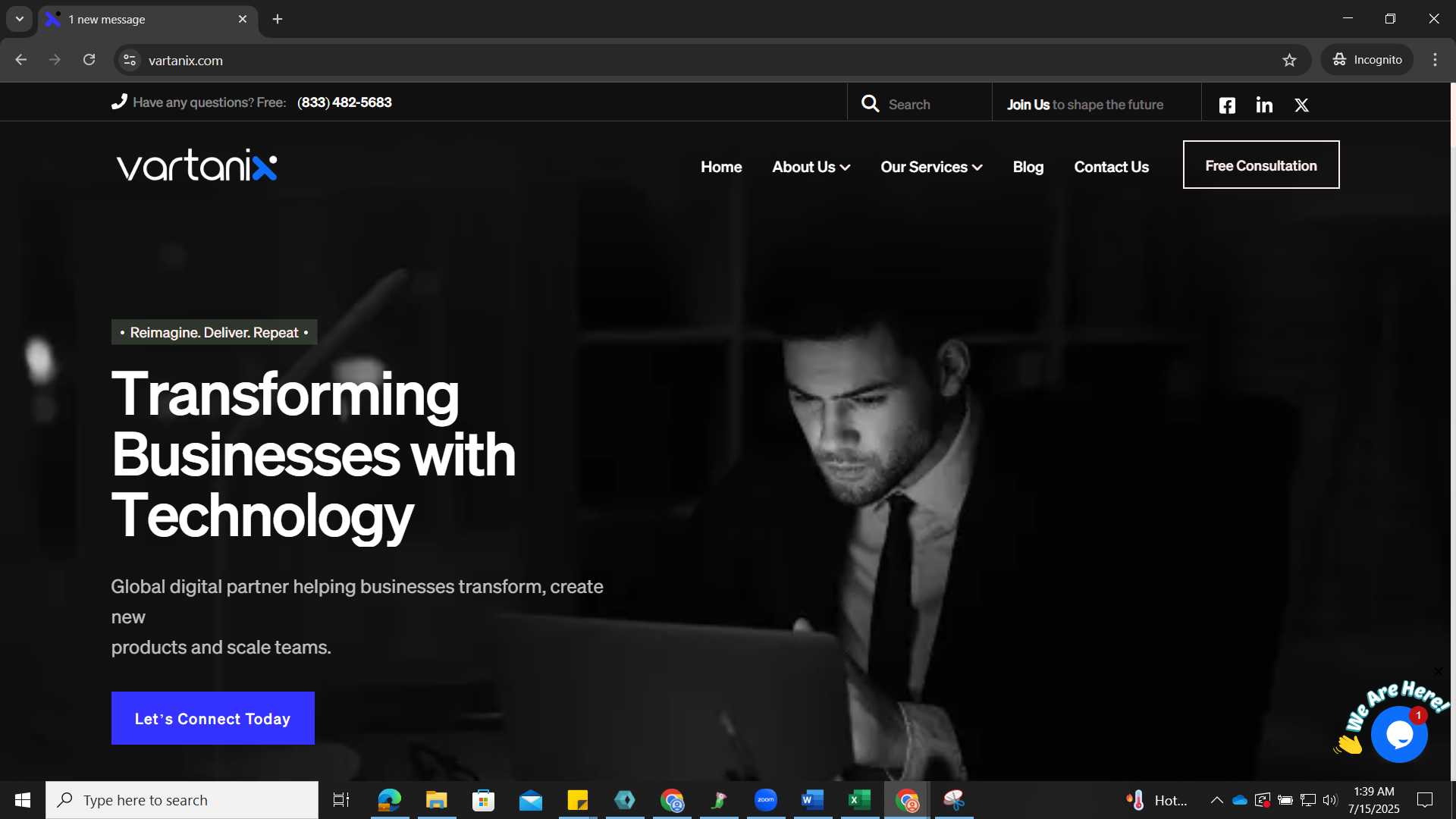This screenshot has width=1456, height=819.
Task: Open Vartanix LinkedIn page icon
Action: 1264,105
